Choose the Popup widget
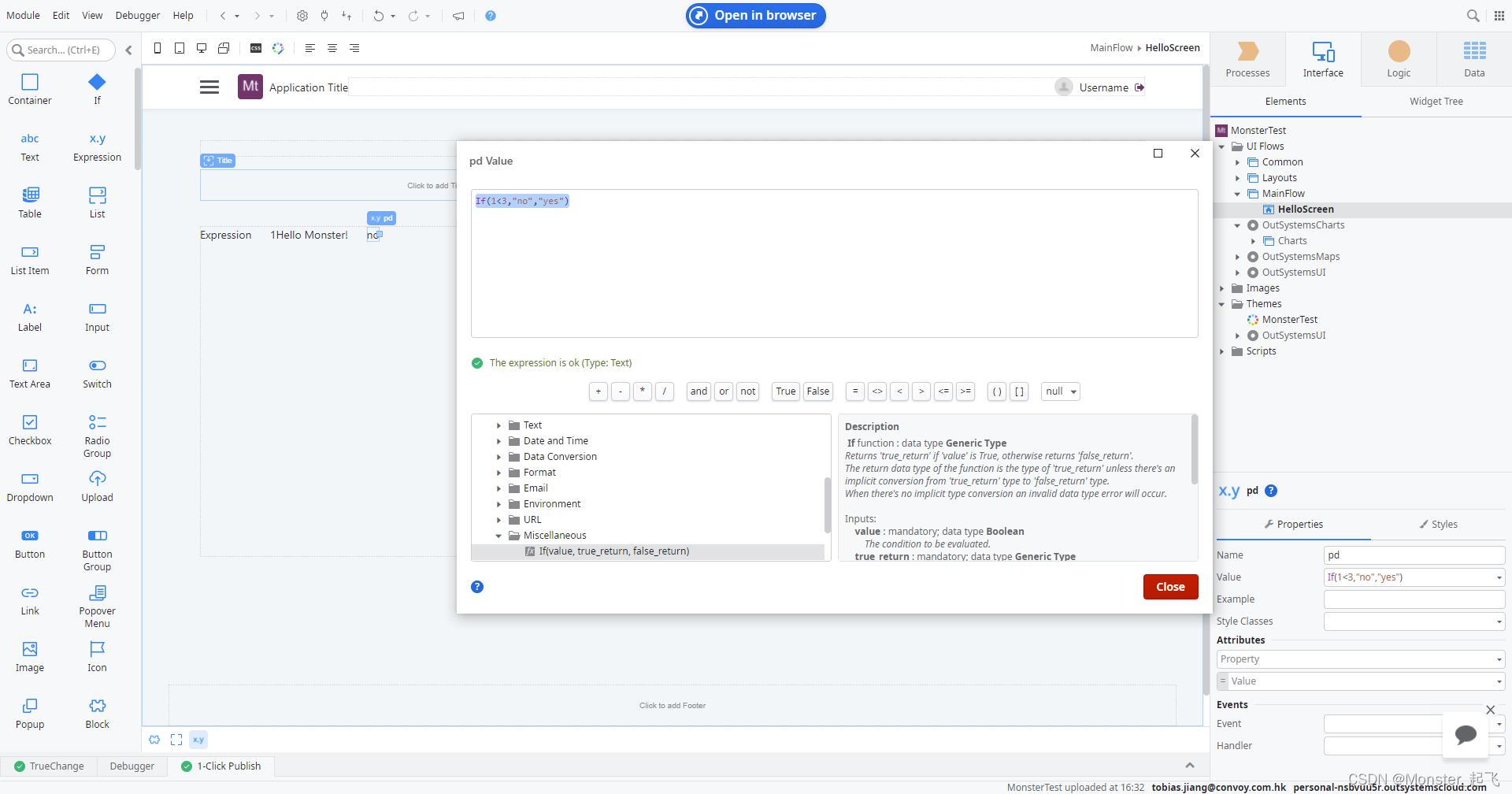 30,713
